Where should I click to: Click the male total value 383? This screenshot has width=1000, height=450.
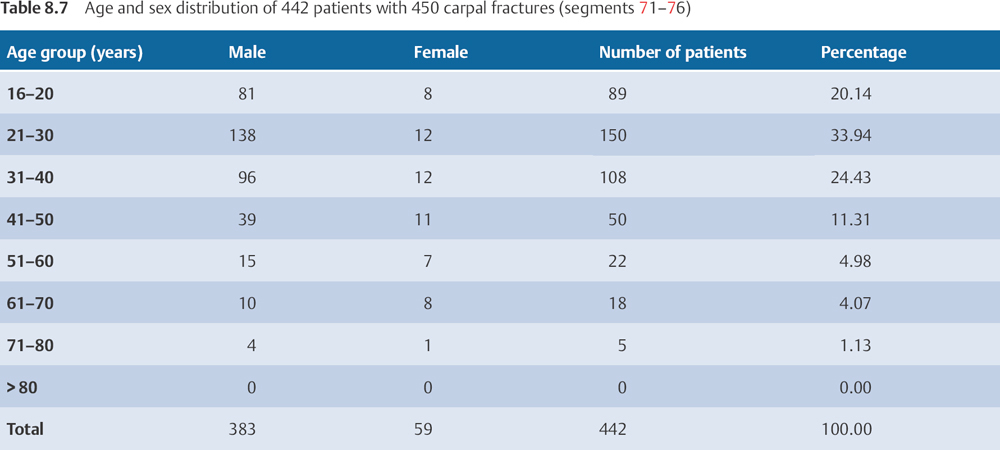[x=243, y=430]
